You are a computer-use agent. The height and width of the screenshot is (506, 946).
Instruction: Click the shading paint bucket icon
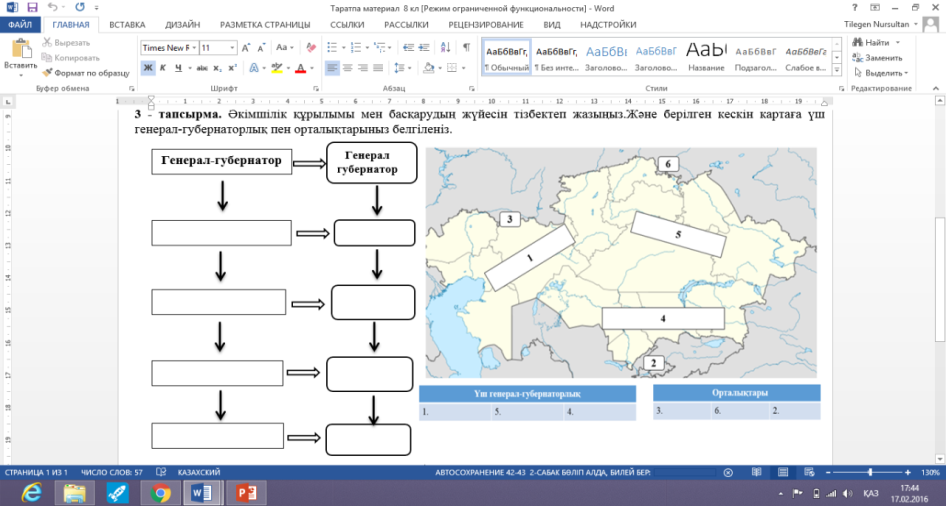click(428, 68)
